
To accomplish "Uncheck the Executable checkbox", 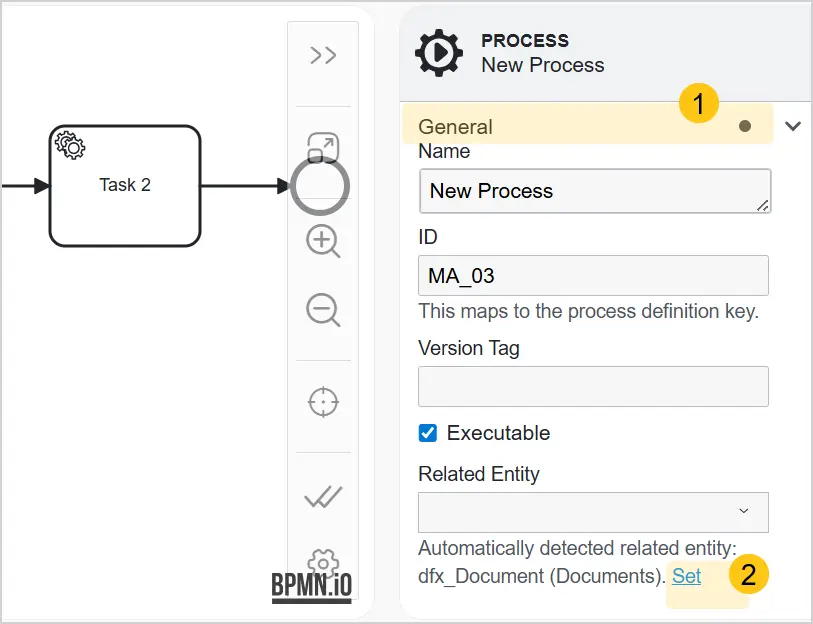I will [x=428, y=433].
